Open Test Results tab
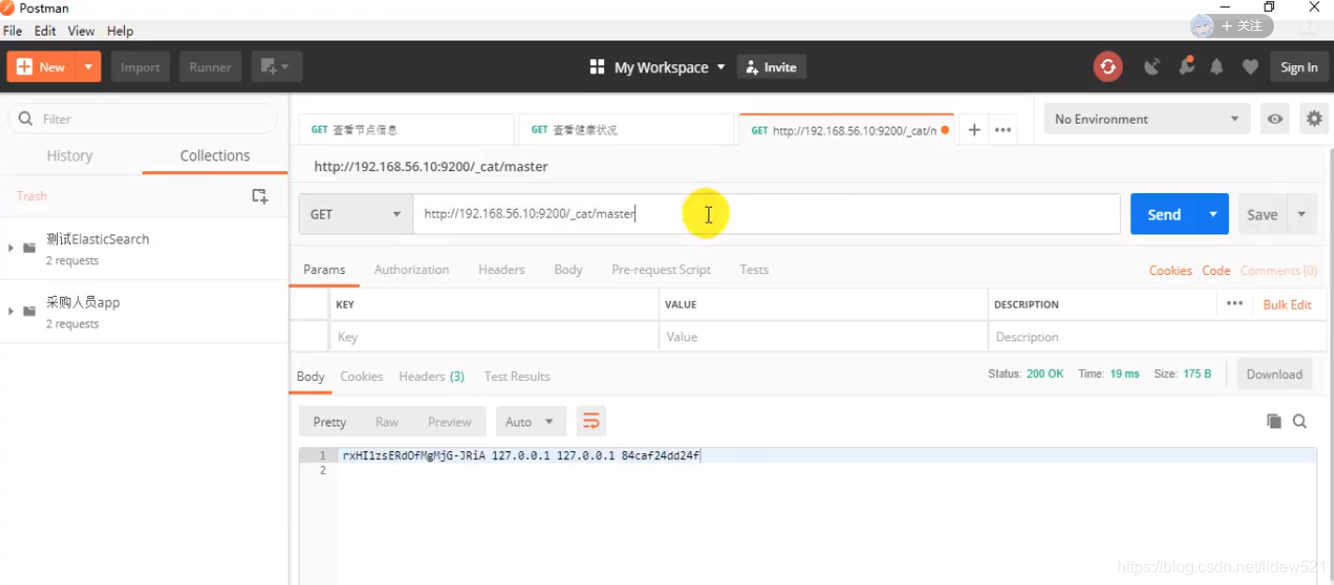This screenshot has height=585, width=1334. (x=517, y=376)
